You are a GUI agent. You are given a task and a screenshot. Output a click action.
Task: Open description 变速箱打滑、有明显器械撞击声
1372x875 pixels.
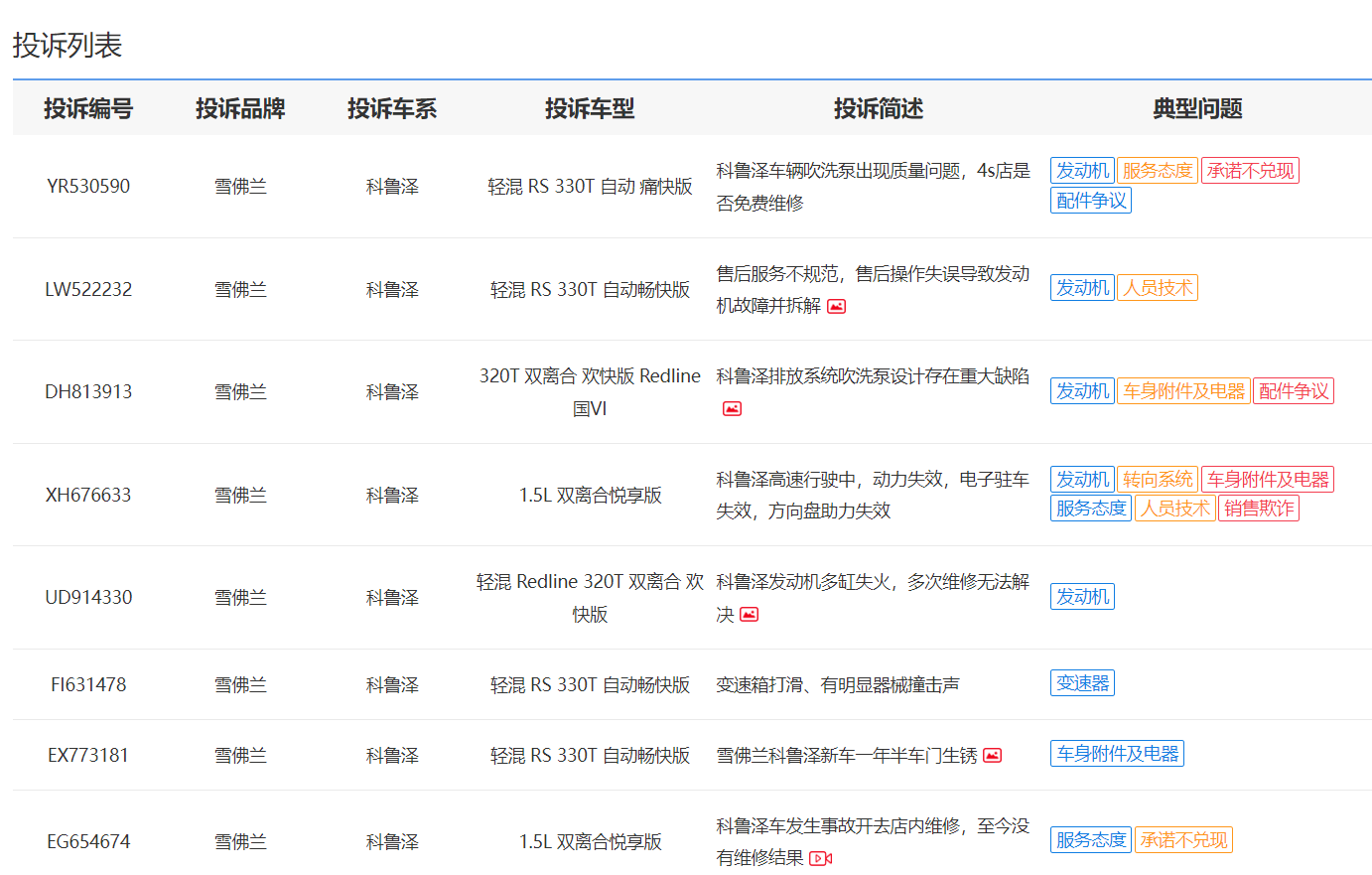[x=838, y=685]
